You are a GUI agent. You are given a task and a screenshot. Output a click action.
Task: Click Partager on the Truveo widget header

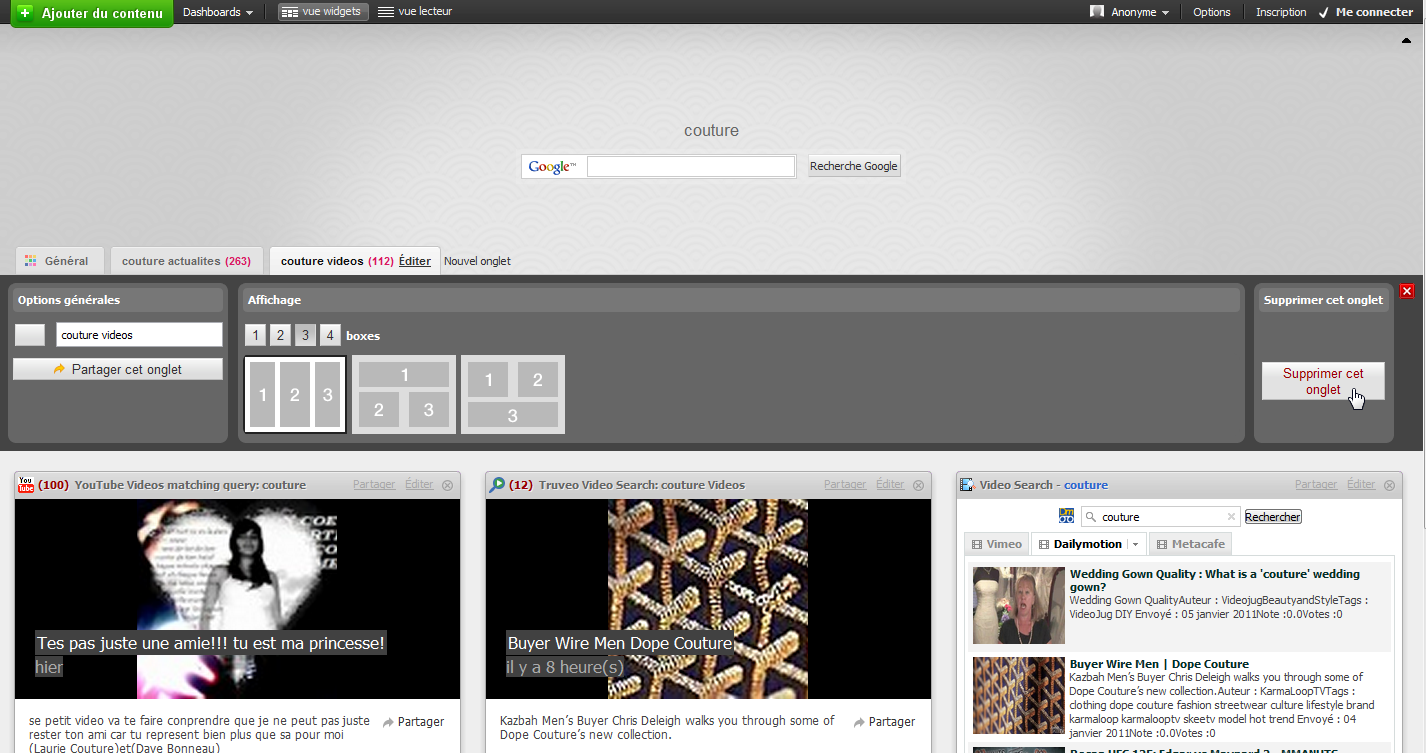[845, 484]
